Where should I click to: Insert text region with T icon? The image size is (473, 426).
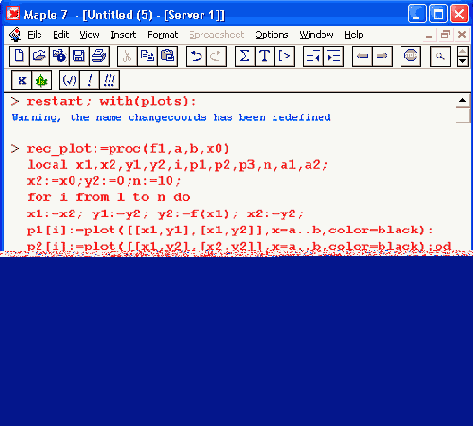coord(265,56)
